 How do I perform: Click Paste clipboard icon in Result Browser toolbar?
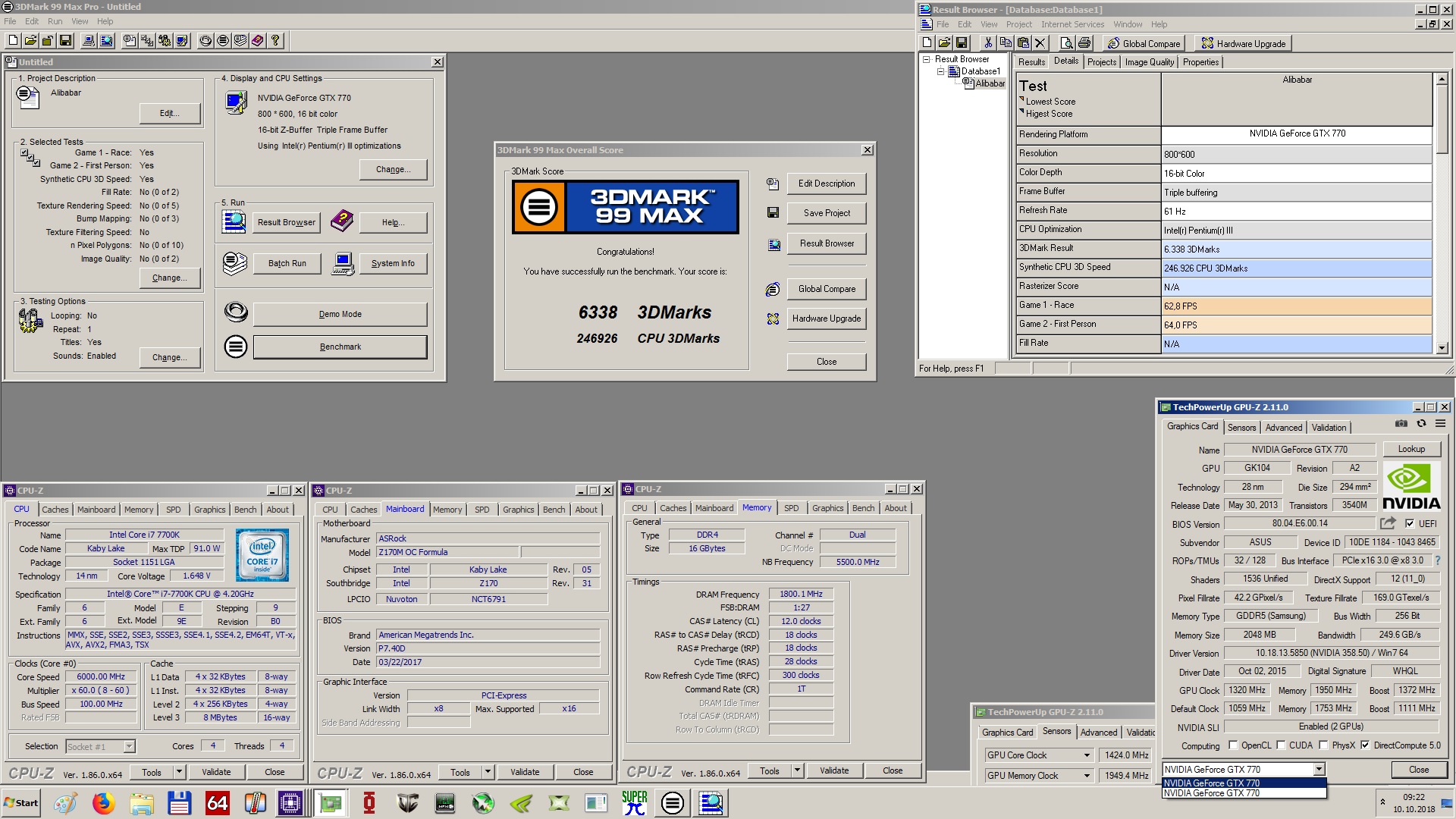pos(1023,42)
